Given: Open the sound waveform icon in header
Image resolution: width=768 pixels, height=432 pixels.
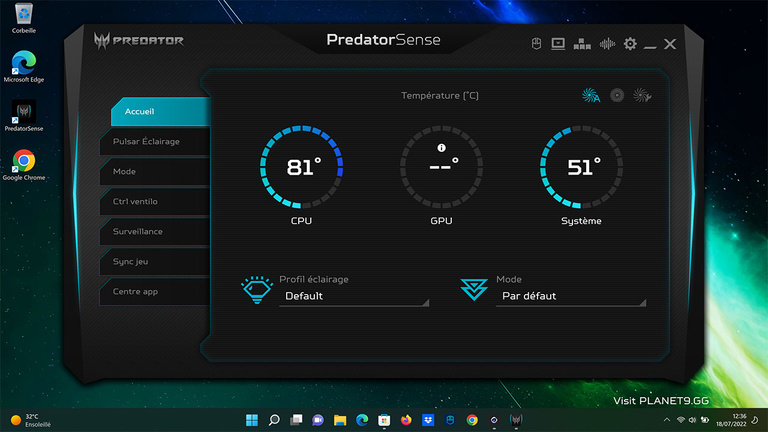Looking at the screenshot, I should [x=607, y=44].
